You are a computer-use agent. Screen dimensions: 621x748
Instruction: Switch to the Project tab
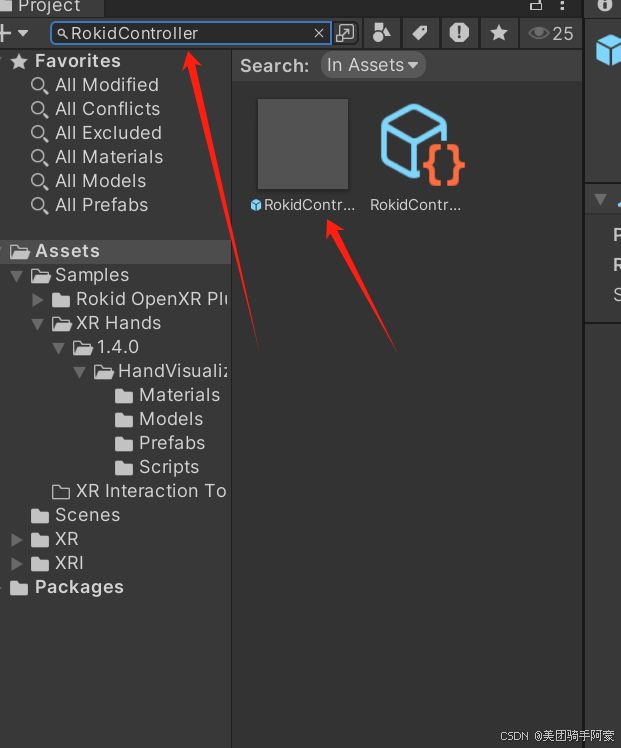click(49, 7)
